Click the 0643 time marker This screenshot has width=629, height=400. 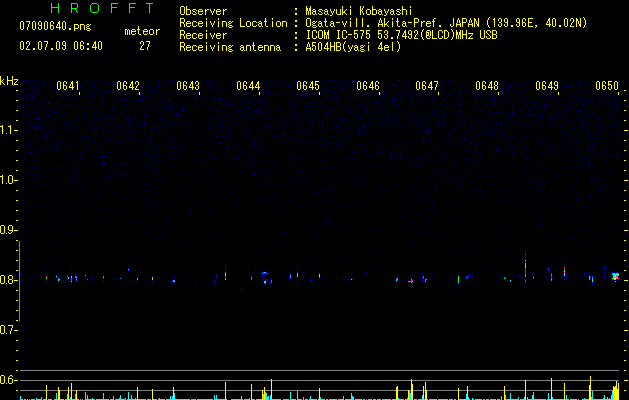coord(188,86)
